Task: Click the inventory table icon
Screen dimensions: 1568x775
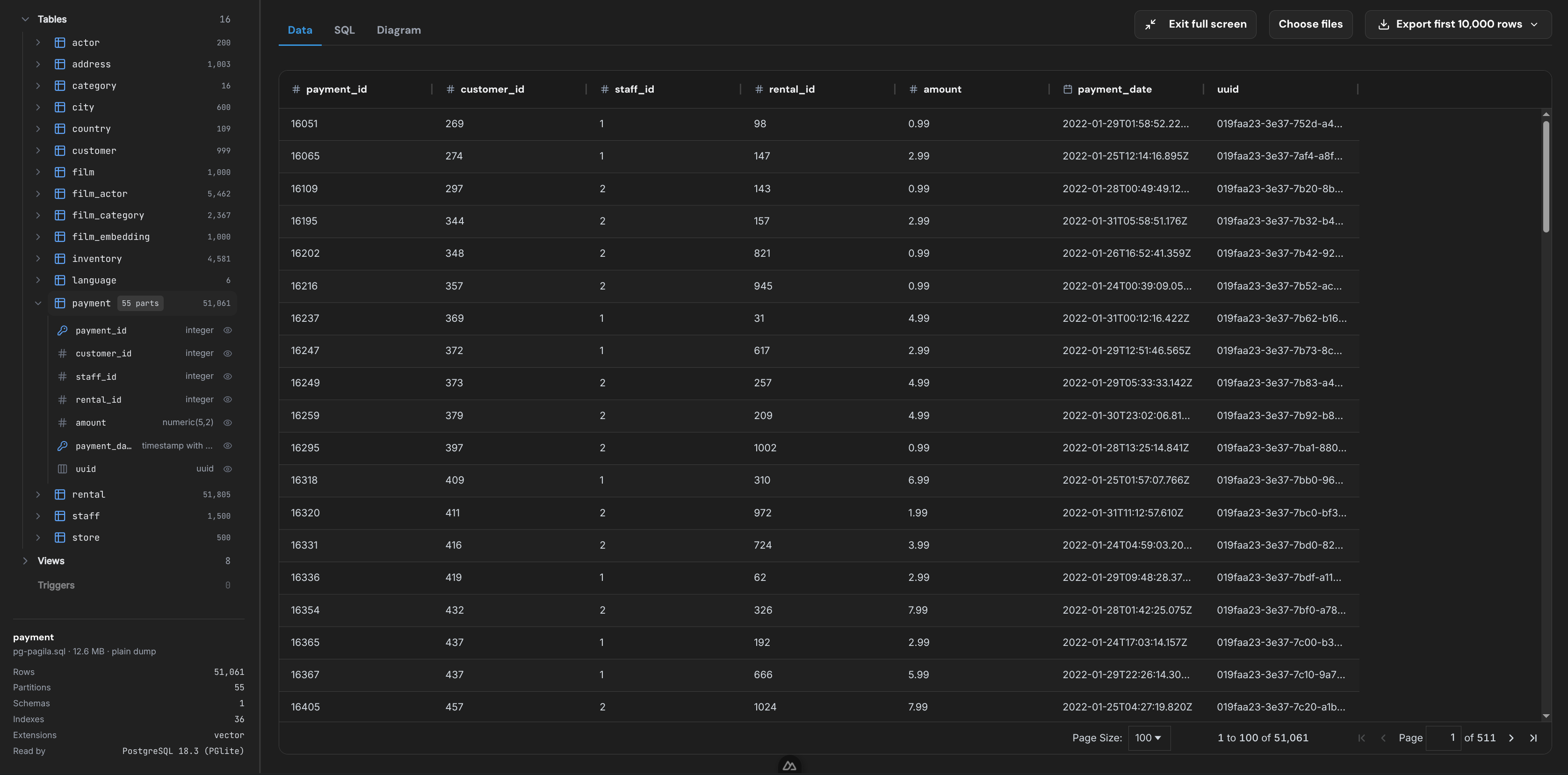Action: point(60,259)
